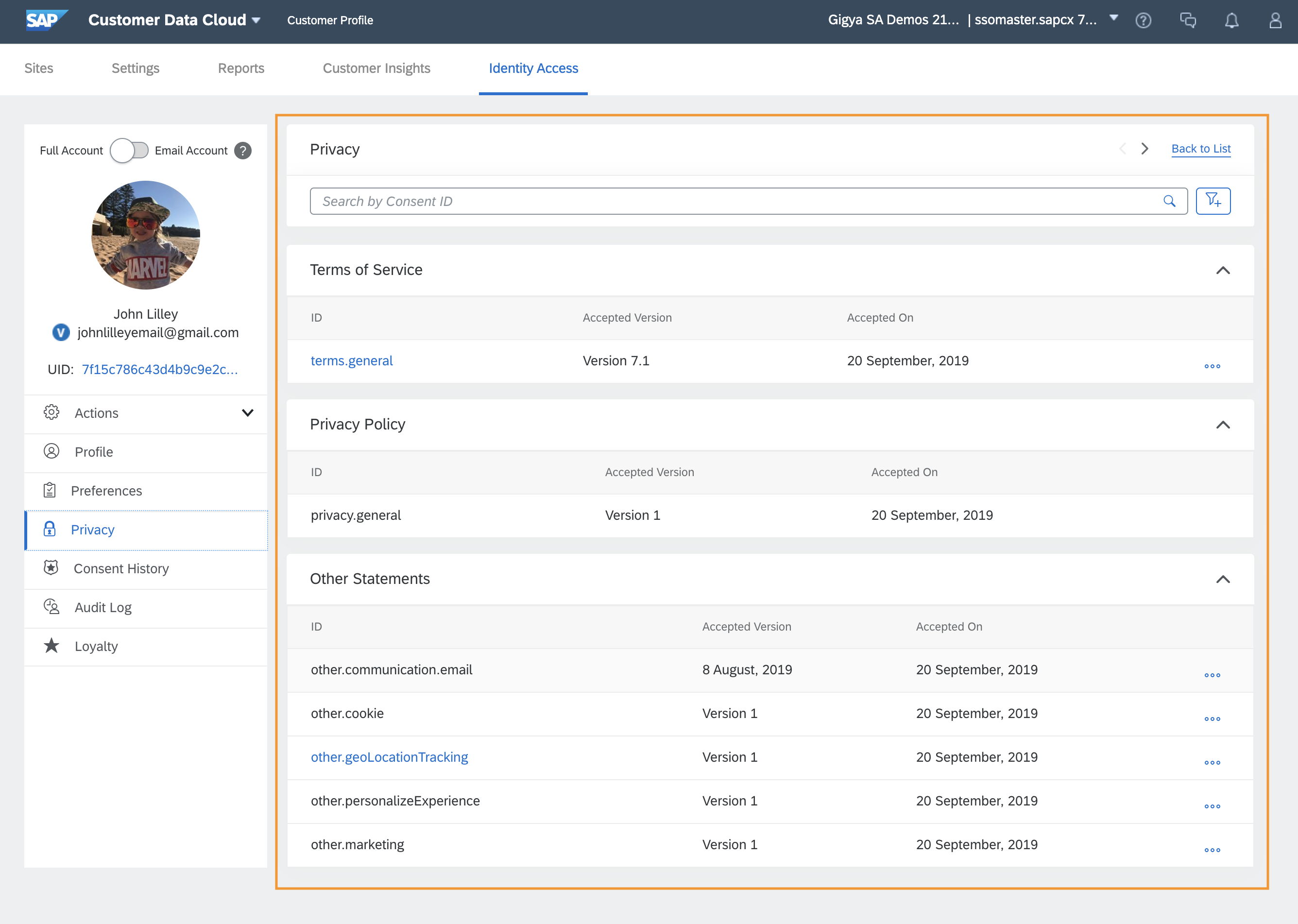
Task: Click the Search by Consent ID field
Action: 734,202
